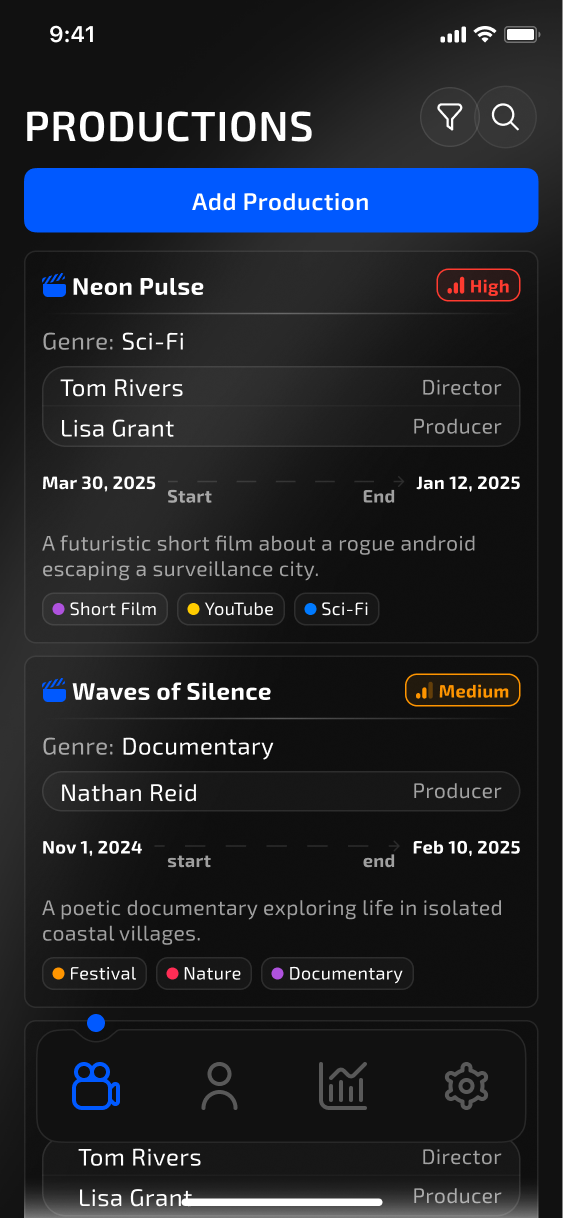This screenshot has width=563, height=1218.
Task: Select the Short Film tag
Action: click(105, 609)
